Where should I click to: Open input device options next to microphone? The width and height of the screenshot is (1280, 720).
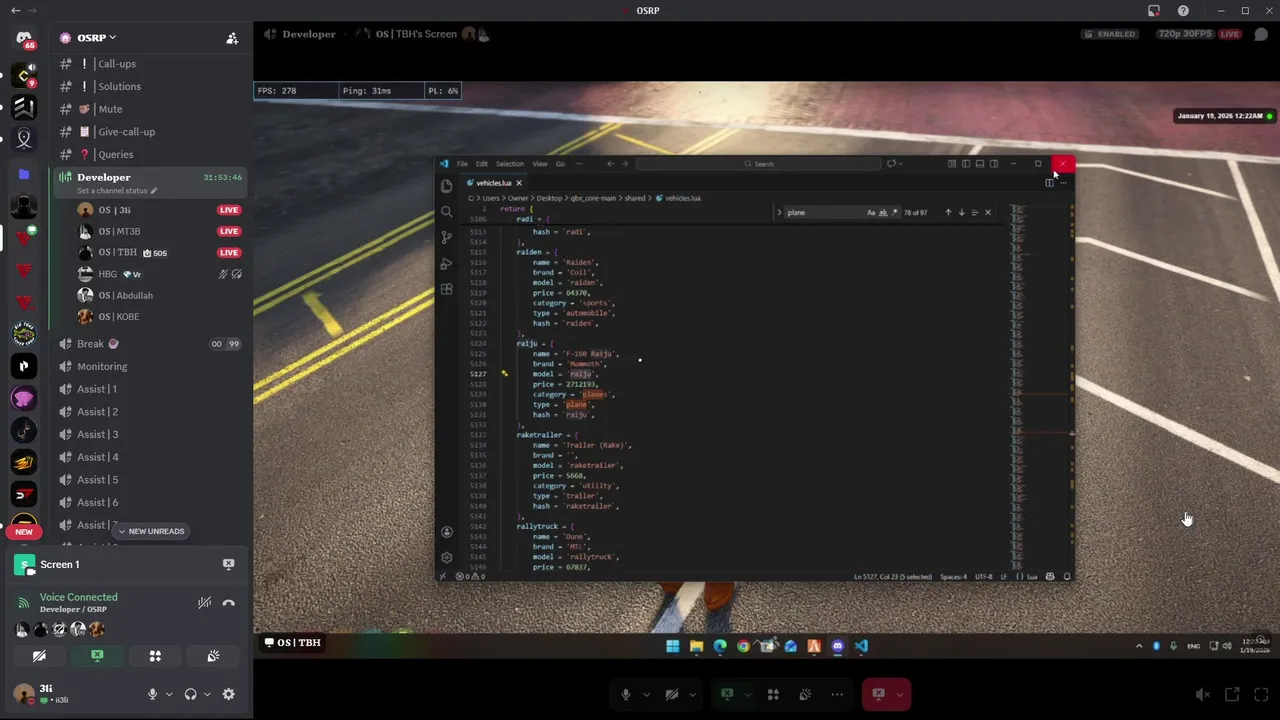[168, 694]
